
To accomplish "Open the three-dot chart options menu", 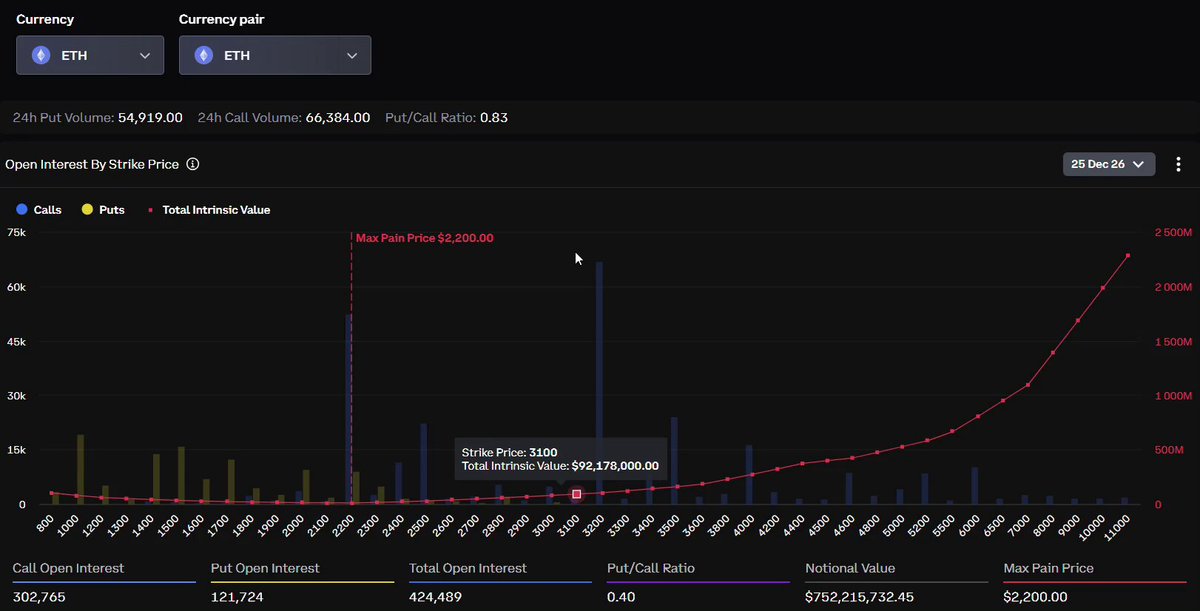I will (1179, 164).
